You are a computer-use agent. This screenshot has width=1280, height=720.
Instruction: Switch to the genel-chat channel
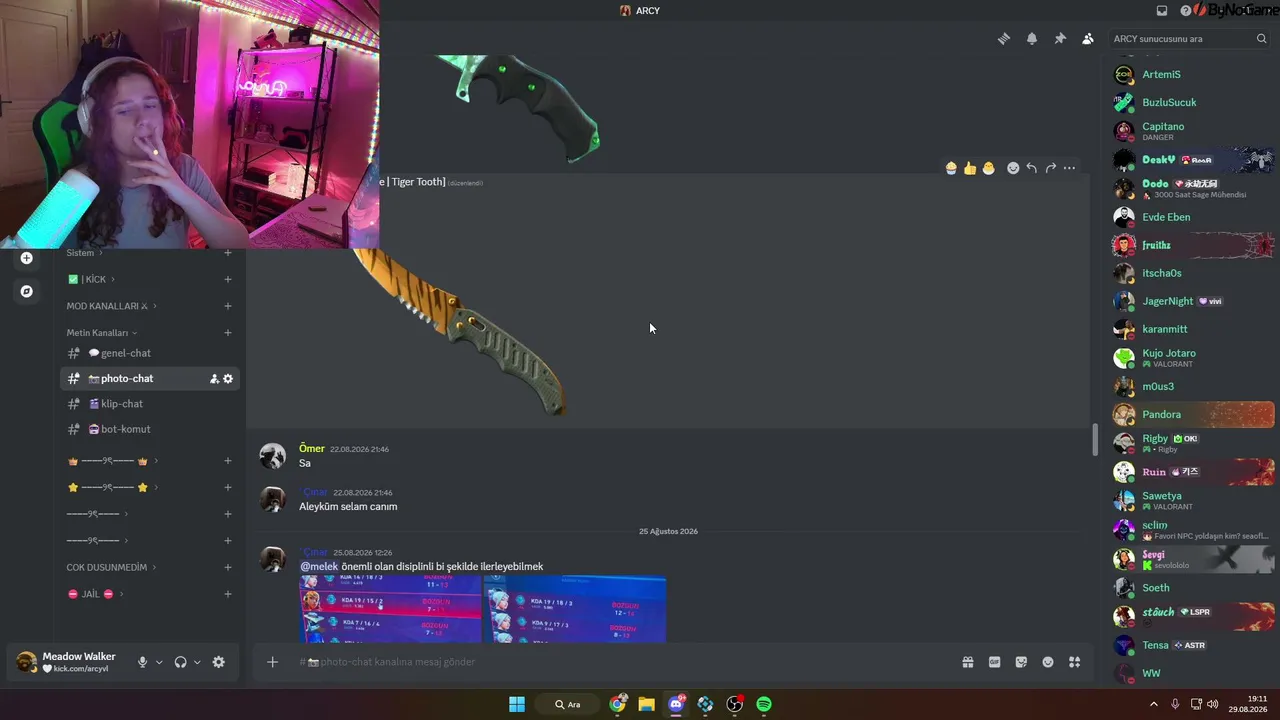tap(150, 353)
